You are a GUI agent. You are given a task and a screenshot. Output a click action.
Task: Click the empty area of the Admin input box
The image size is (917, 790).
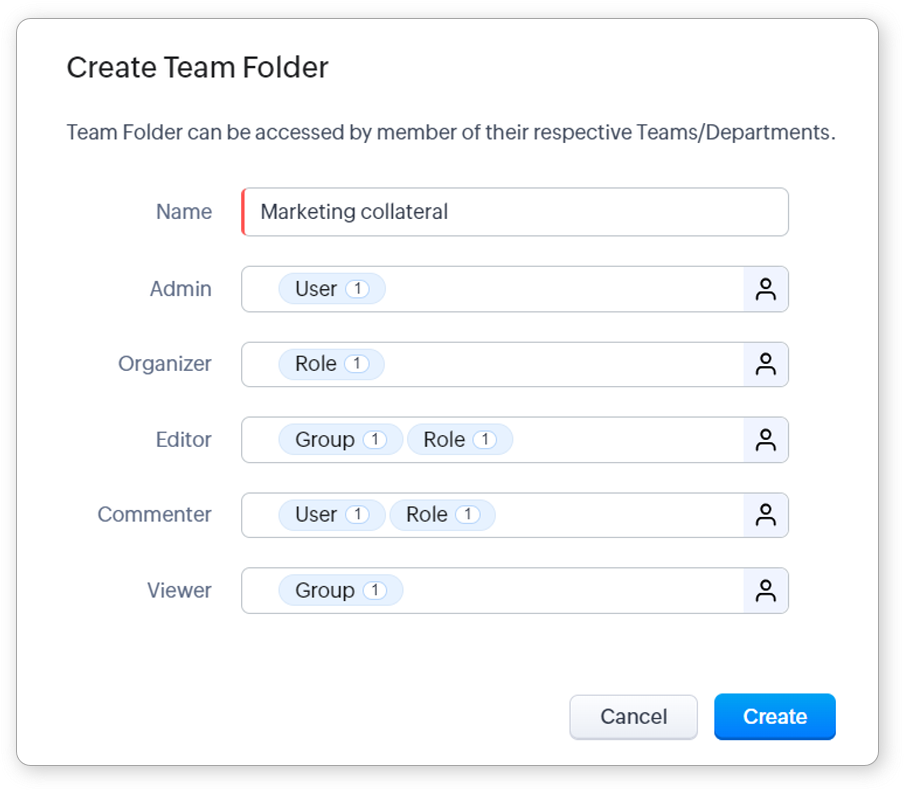[x=560, y=290]
